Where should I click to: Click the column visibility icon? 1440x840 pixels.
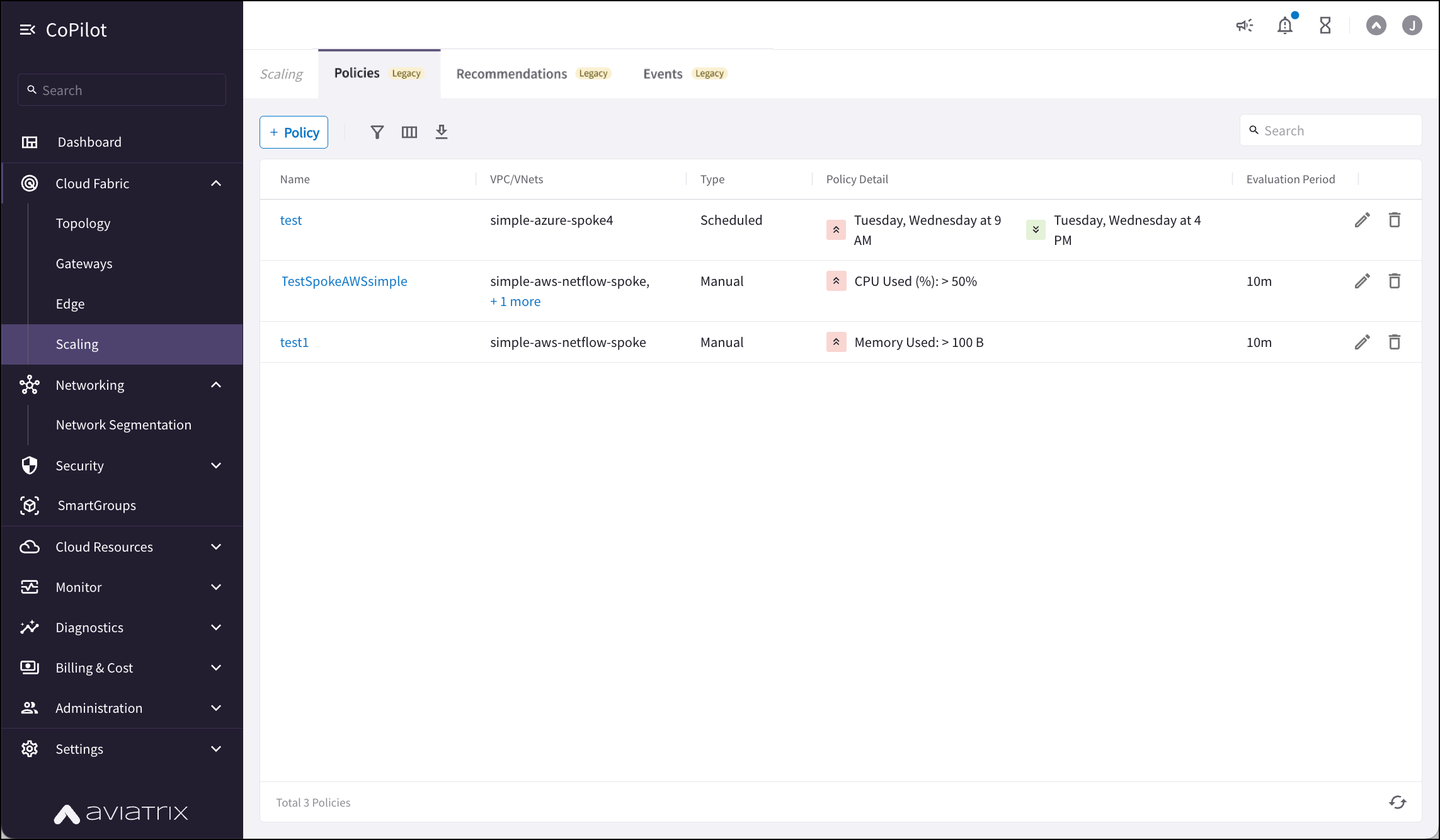[x=409, y=131]
